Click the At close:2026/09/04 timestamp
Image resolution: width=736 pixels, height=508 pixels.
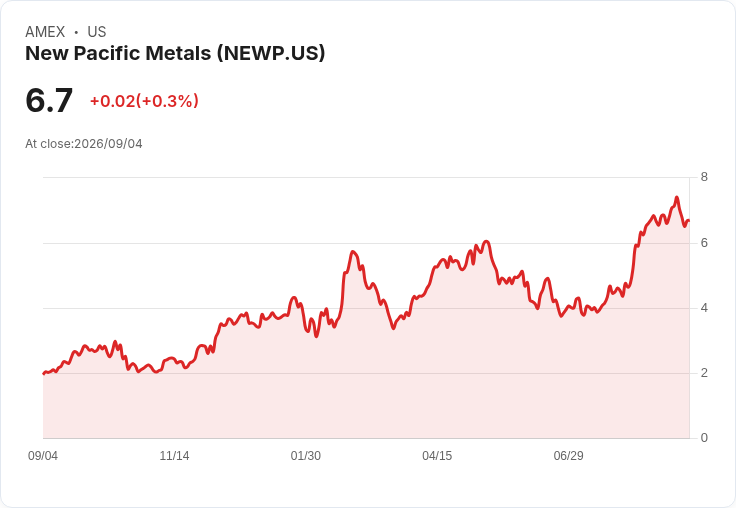coord(84,144)
